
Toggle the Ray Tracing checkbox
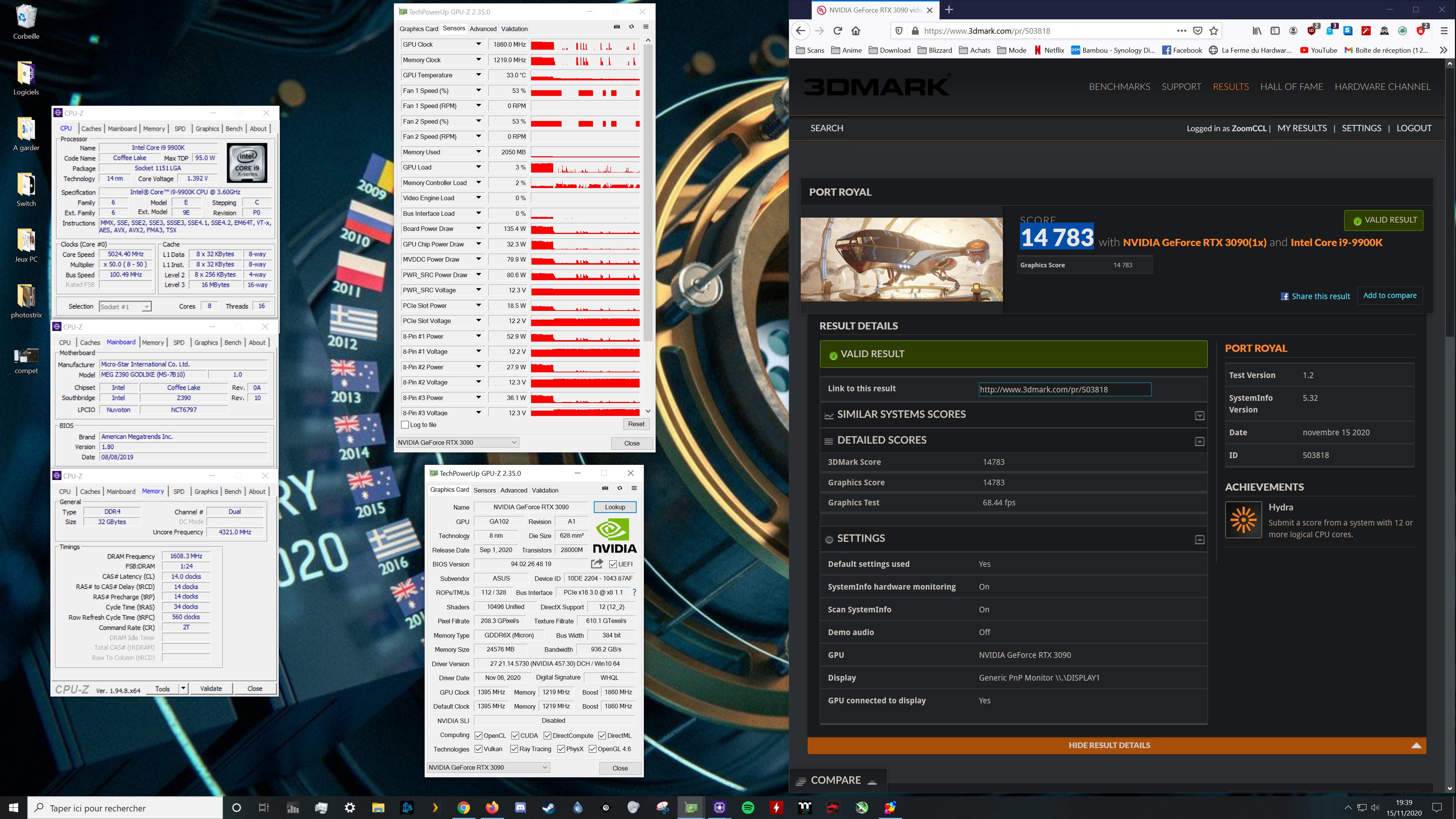tap(514, 749)
